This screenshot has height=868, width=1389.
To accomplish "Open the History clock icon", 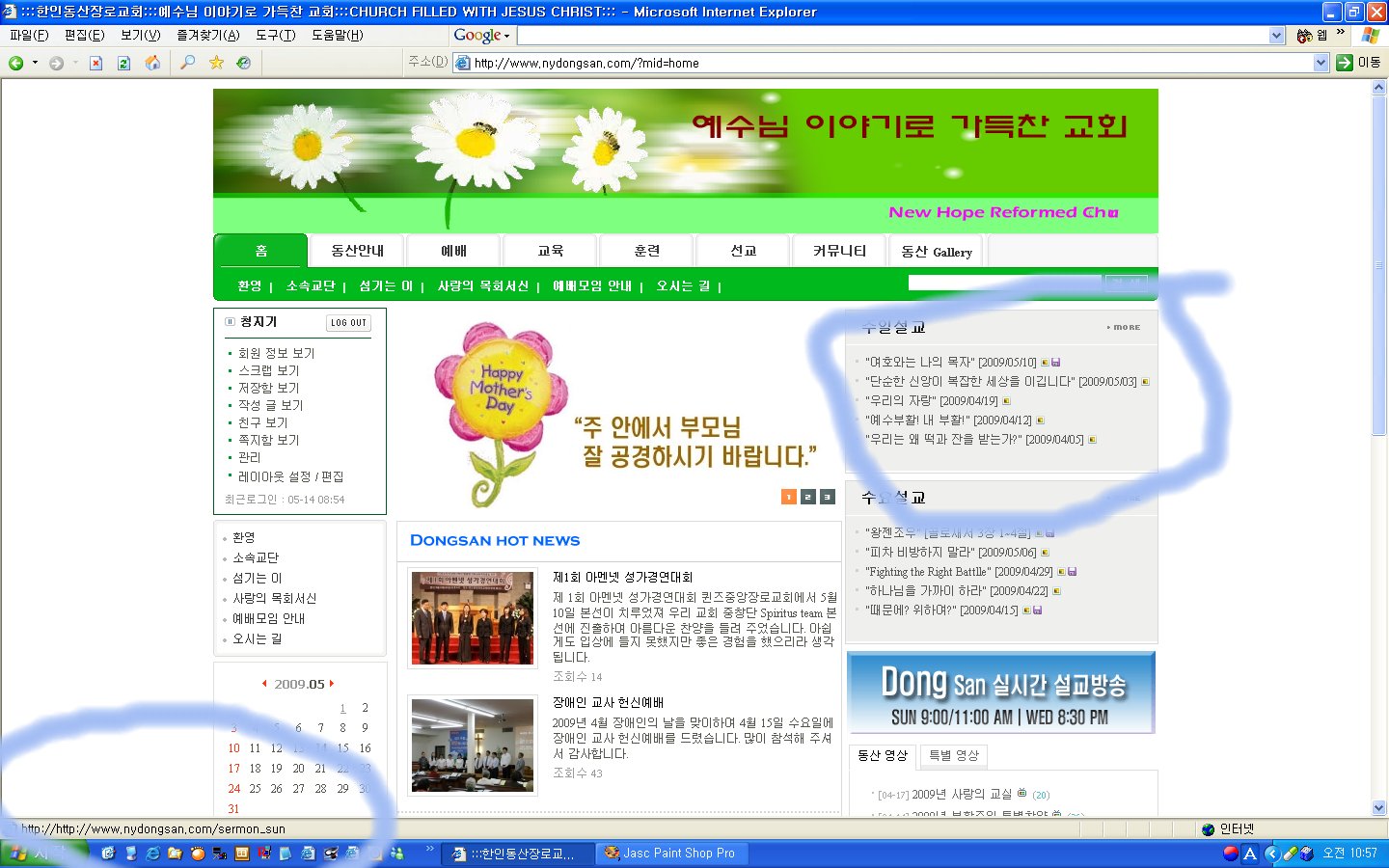I will click(244, 63).
